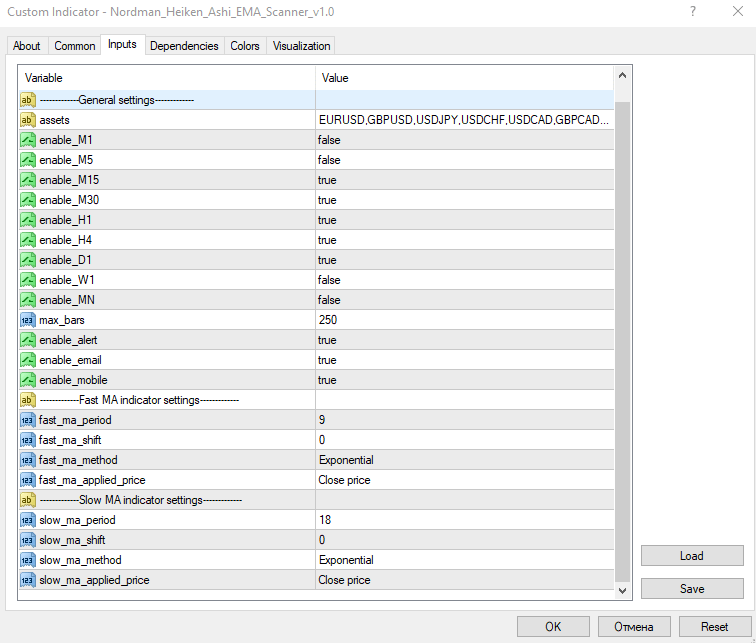
Task: Open fast_ma_applied_price Close price list
Action: click(x=465, y=480)
